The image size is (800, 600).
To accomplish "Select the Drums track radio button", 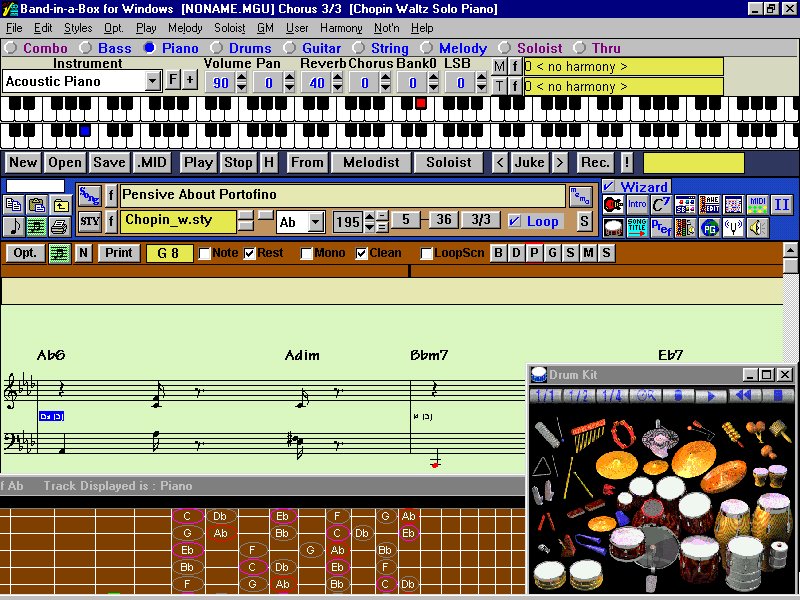I will 216,48.
